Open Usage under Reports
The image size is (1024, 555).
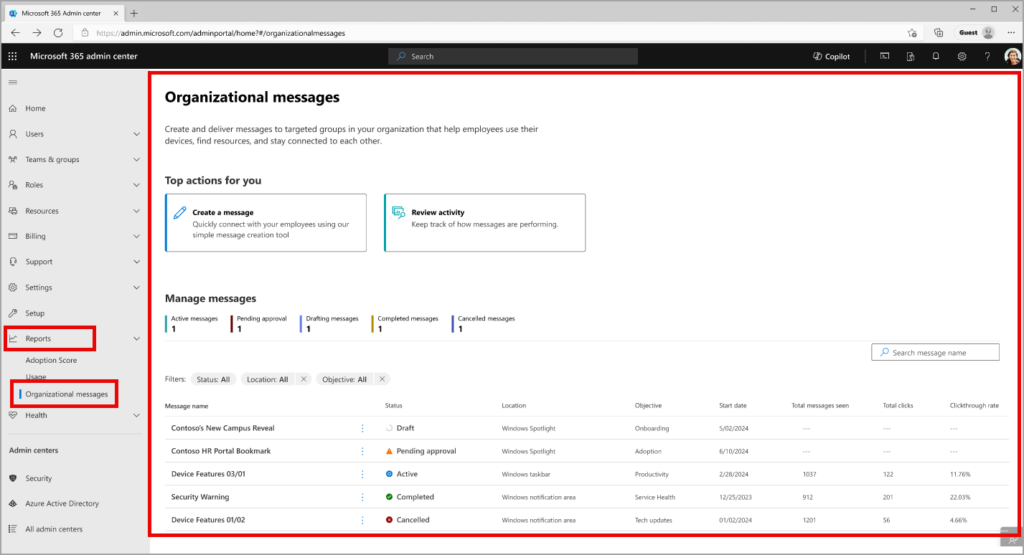point(36,377)
